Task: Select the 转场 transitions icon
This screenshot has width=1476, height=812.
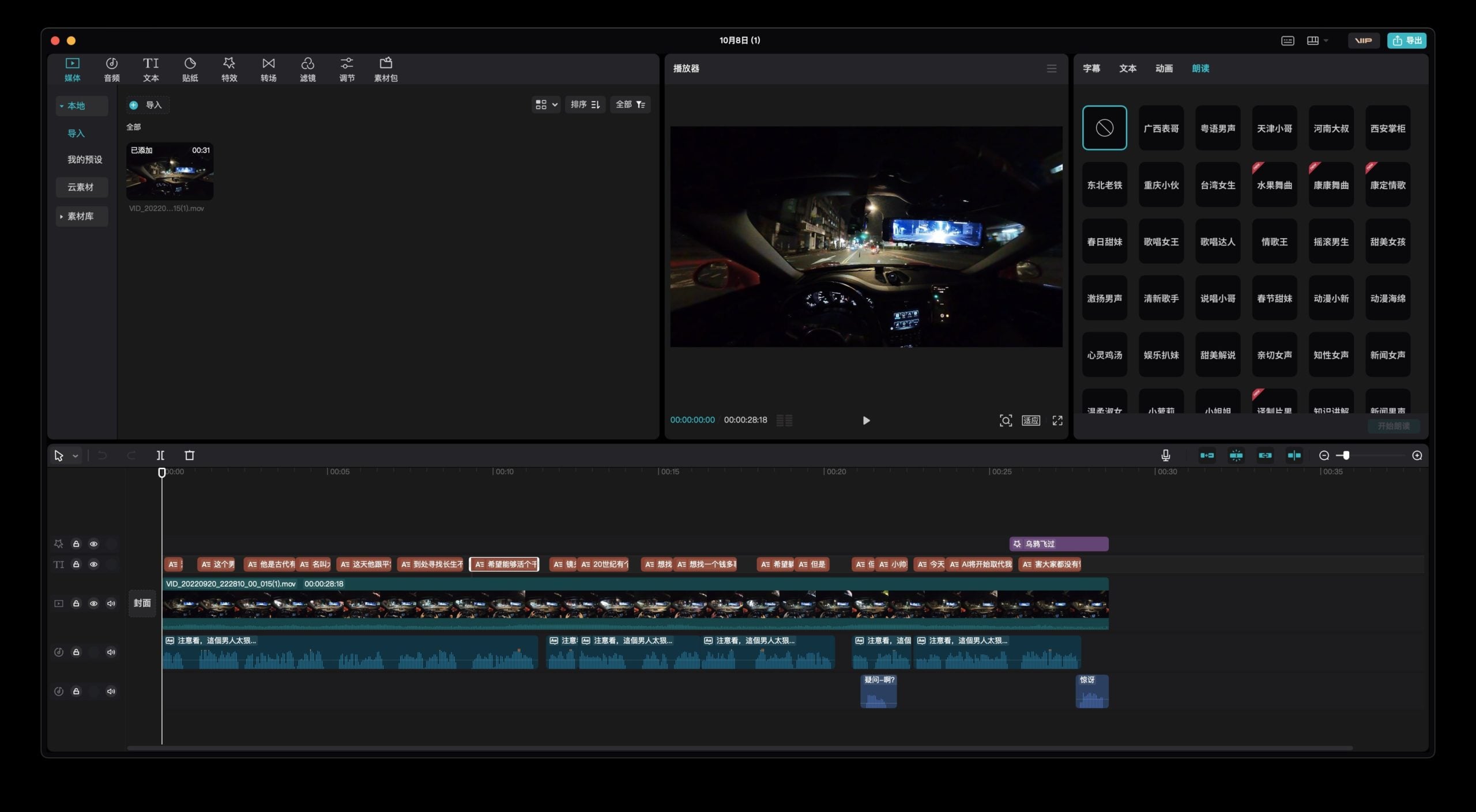Action: (x=268, y=69)
